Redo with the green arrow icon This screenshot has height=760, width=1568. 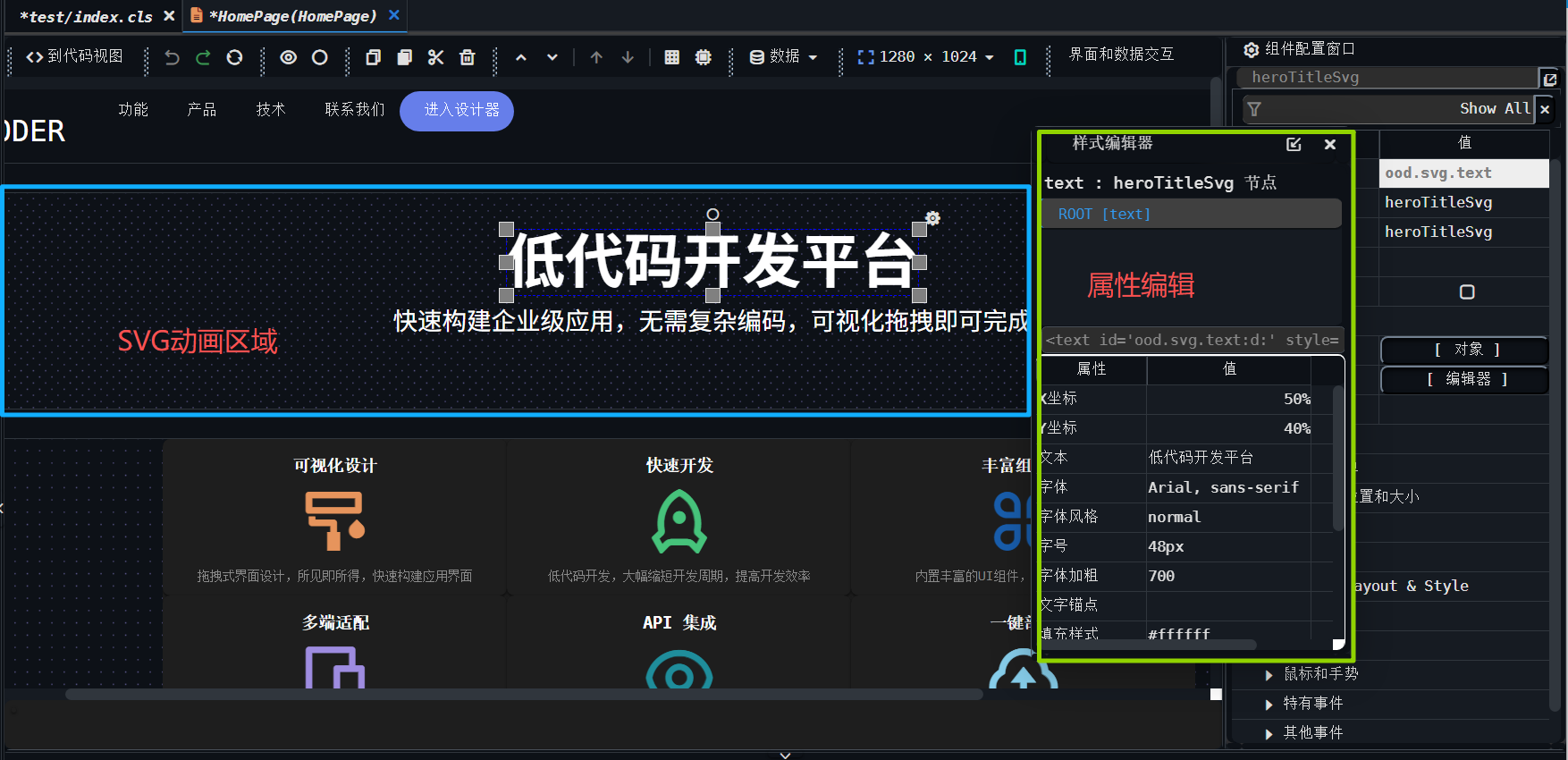[203, 57]
